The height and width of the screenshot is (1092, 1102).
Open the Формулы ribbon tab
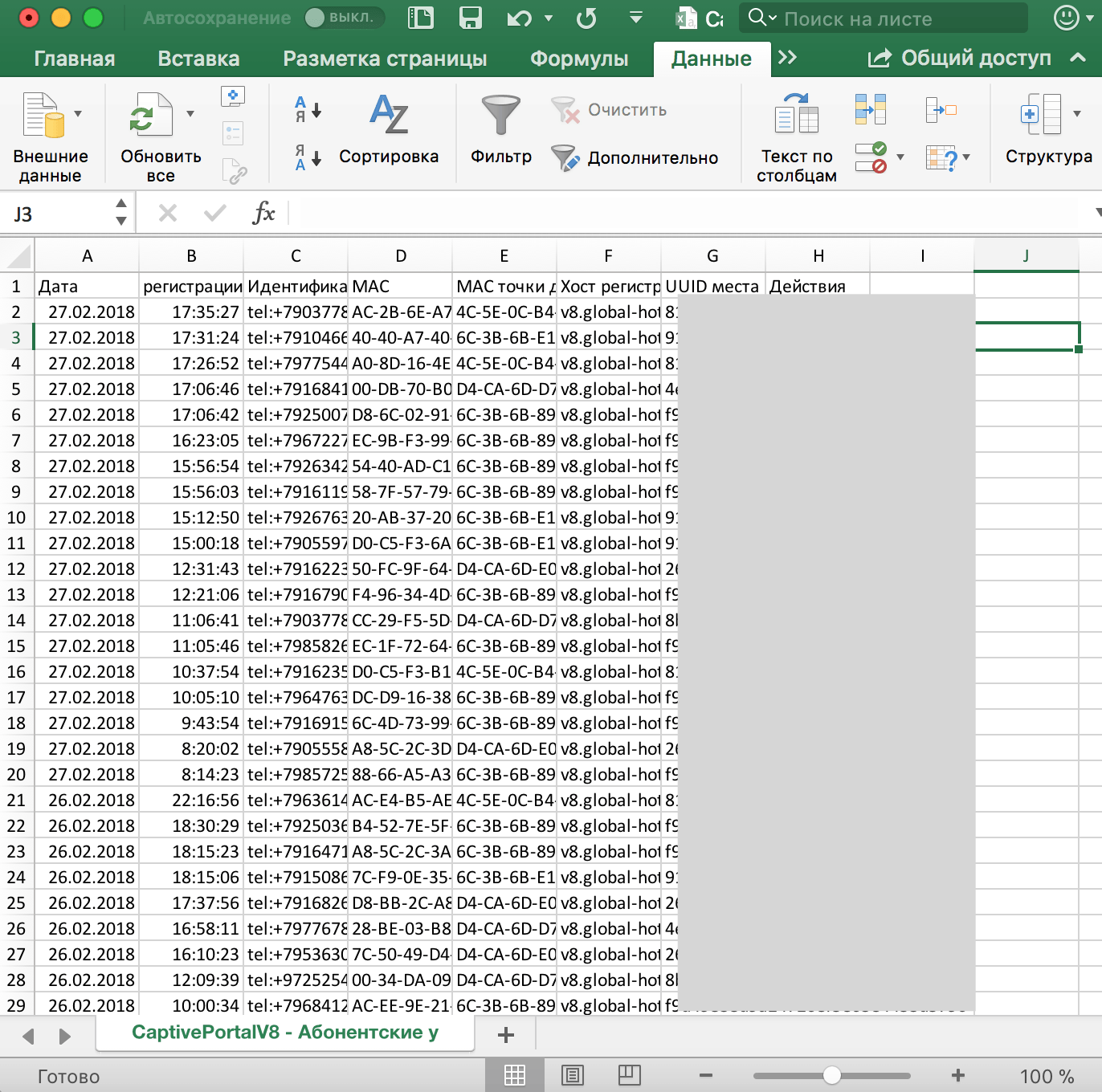coord(579,59)
